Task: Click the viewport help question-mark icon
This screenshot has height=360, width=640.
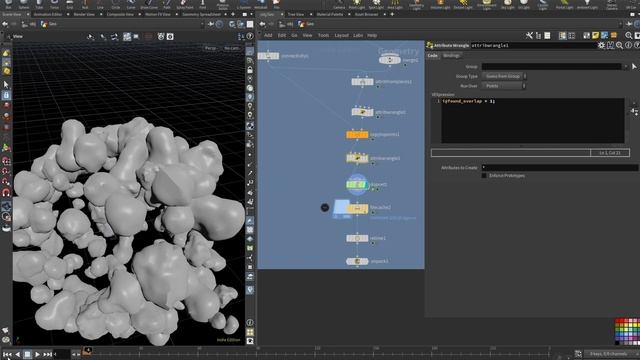Action: coord(250,36)
